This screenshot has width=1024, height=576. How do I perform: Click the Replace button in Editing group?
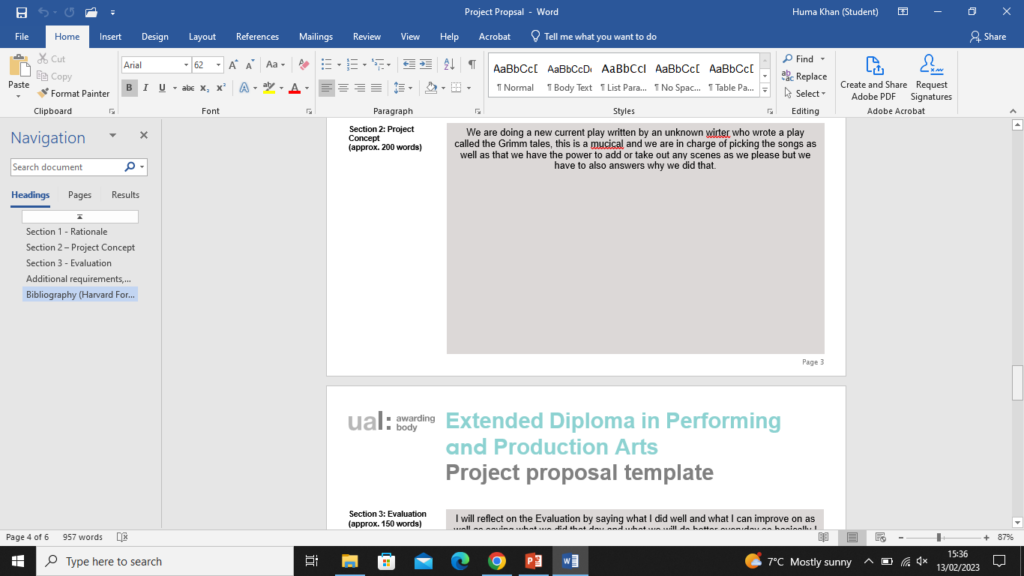tap(804, 76)
